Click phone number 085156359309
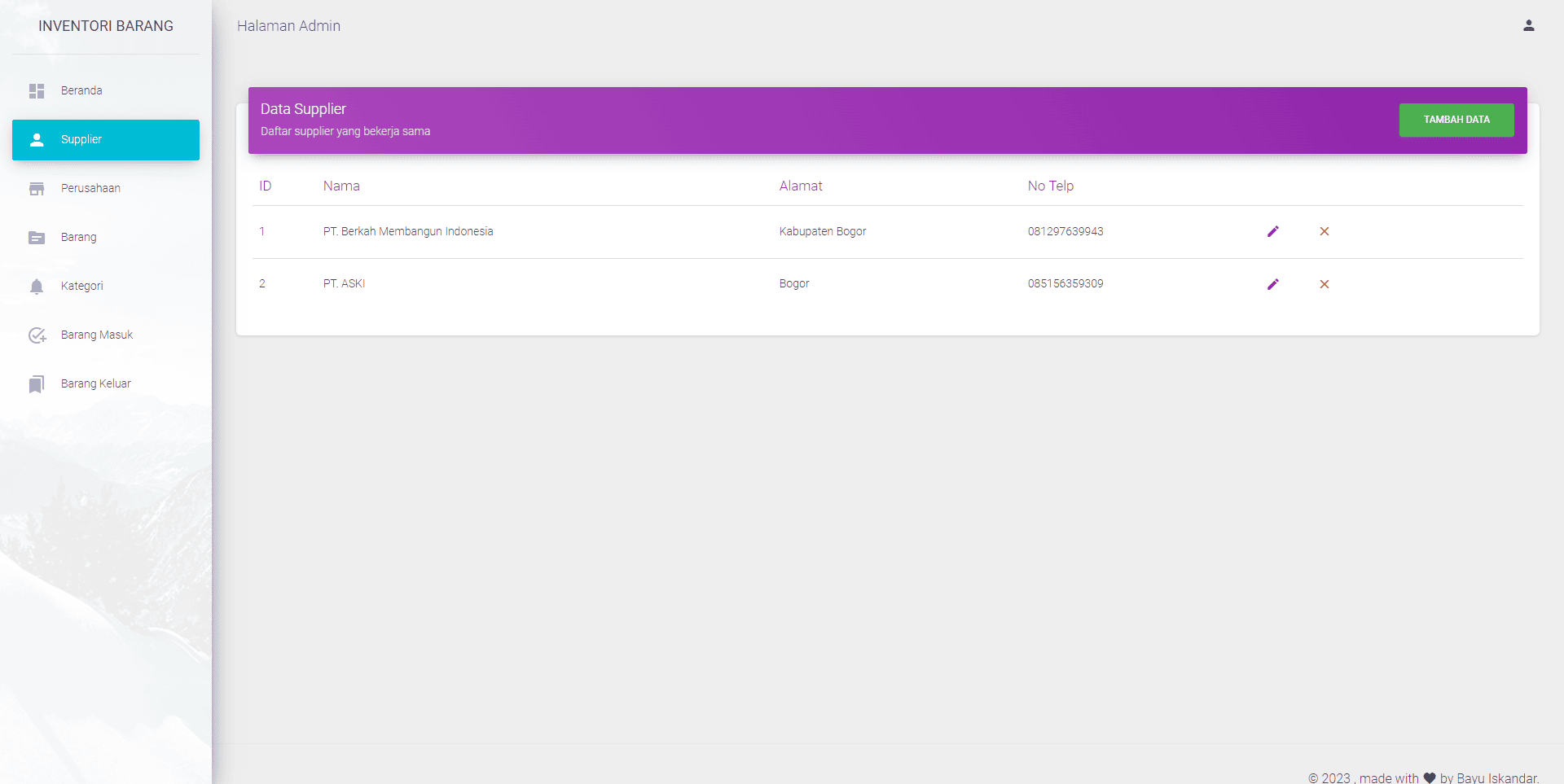Image resolution: width=1564 pixels, height=784 pixels. tap(1065, 283)
